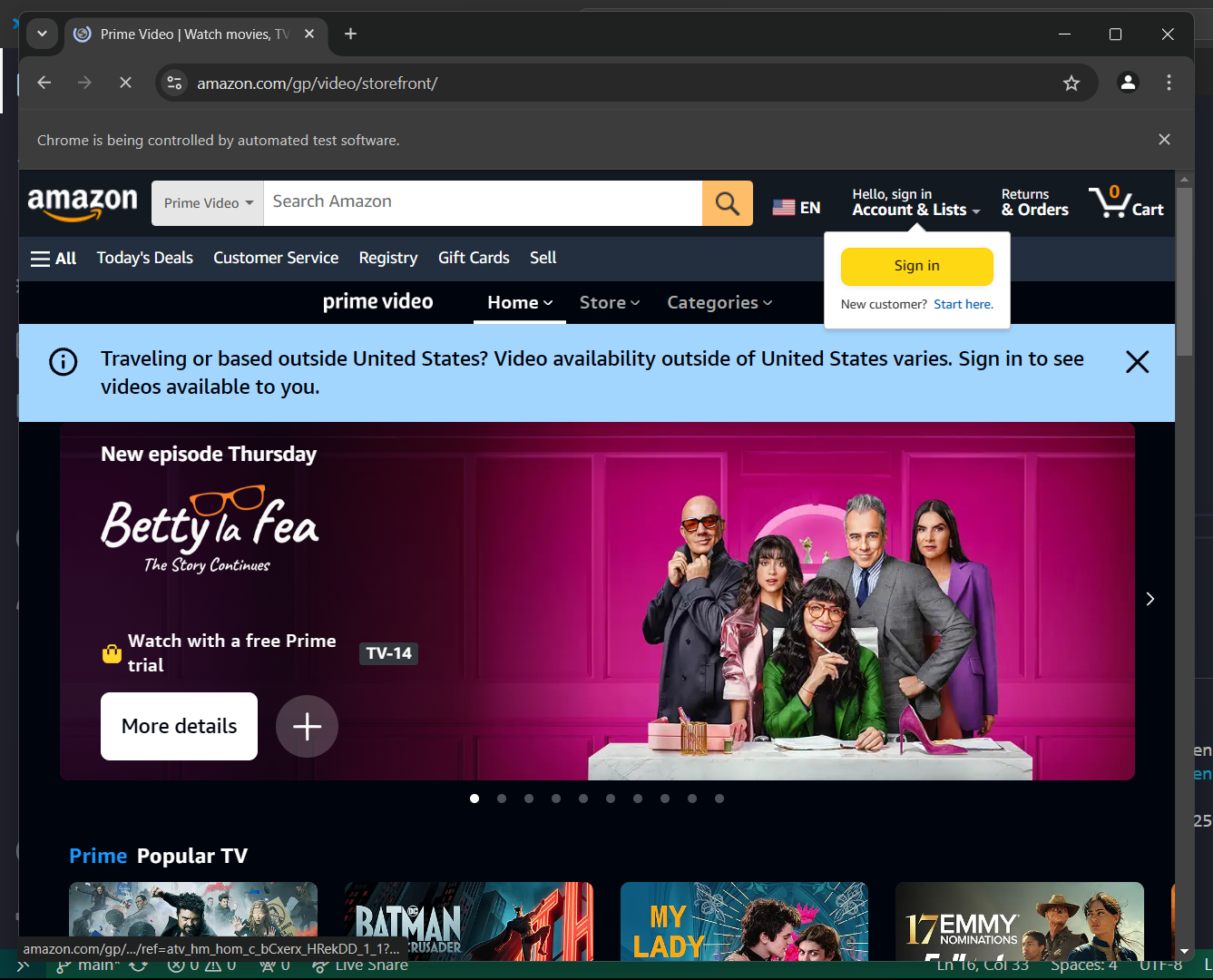Image resolution: width=1213 pixels, height=980 pixels.
Task: Bookmark page with the star icon
Action: [x=1071, y=83]
